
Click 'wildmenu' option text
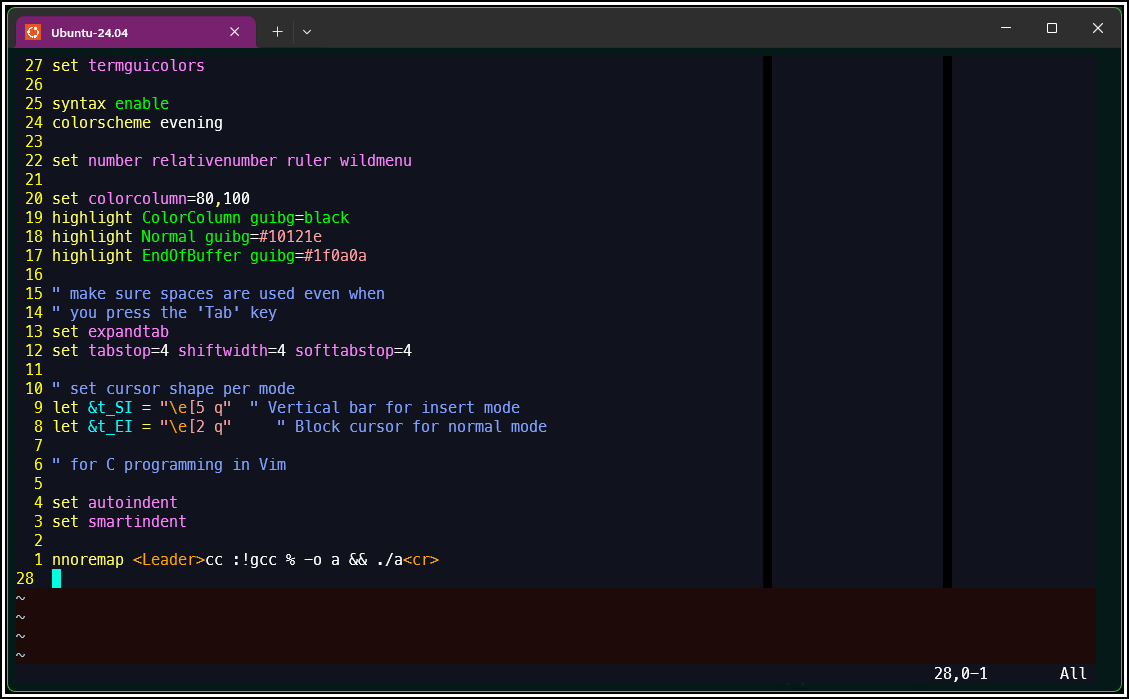pos(376,161)
